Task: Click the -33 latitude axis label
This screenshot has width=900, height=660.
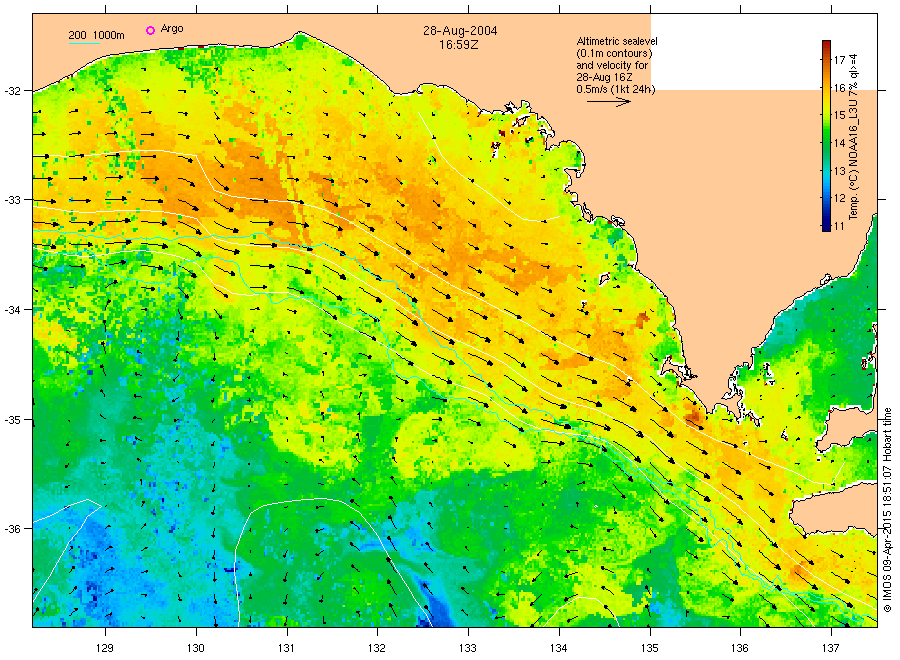Action: (12, 200)
